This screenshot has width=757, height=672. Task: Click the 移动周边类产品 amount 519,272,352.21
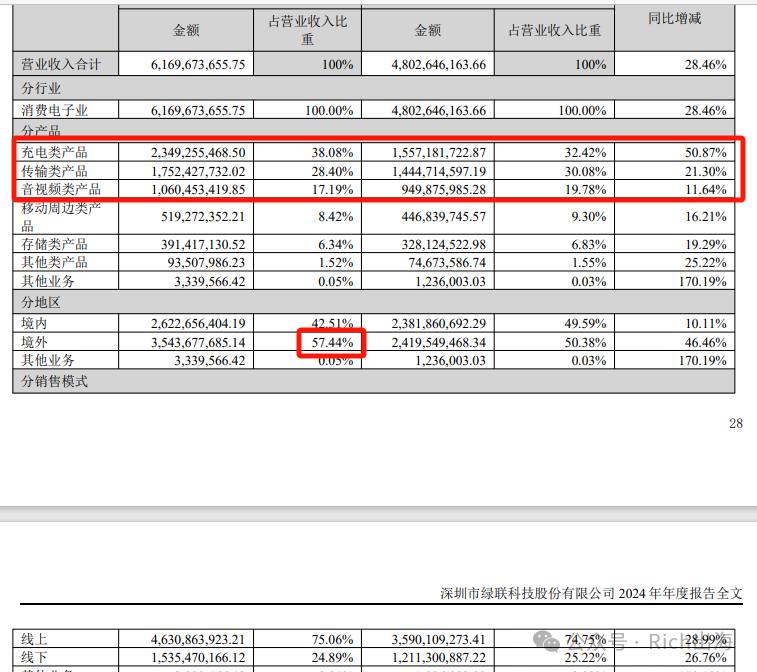[x=203, y=217]
